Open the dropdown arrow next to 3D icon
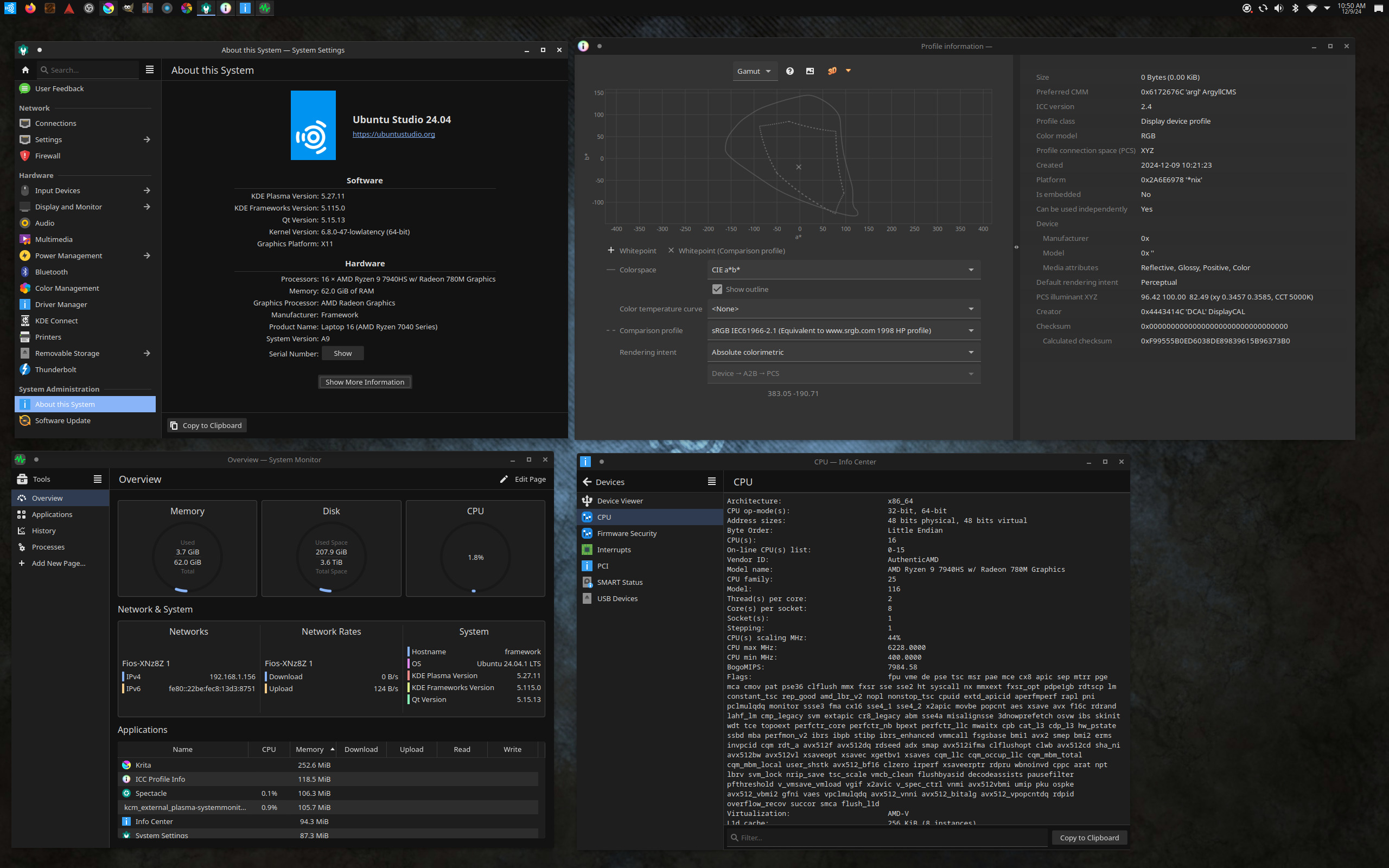The image size is (1389, 868). [849, 71]
